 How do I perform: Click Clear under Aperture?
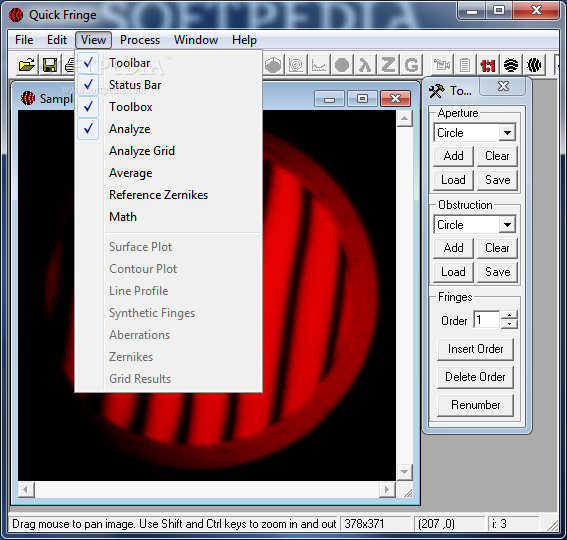pos(497,156)
